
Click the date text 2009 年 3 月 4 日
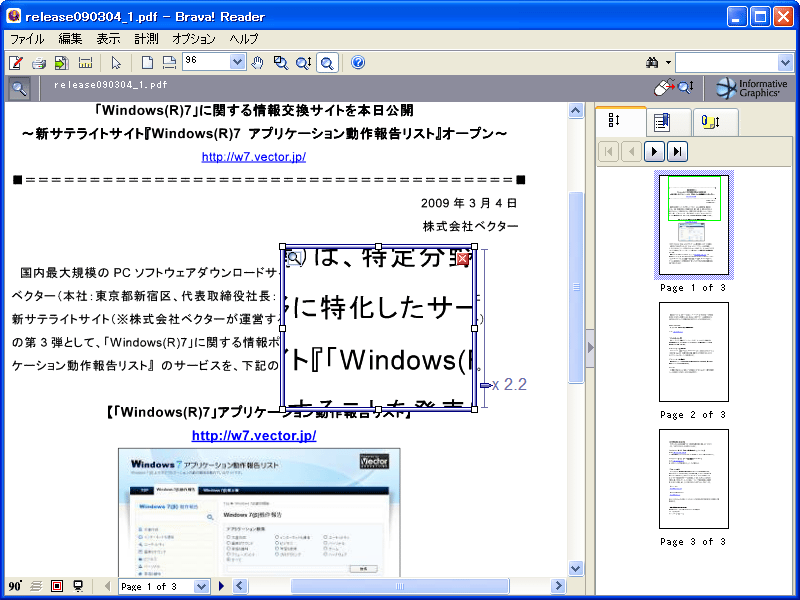469,203
